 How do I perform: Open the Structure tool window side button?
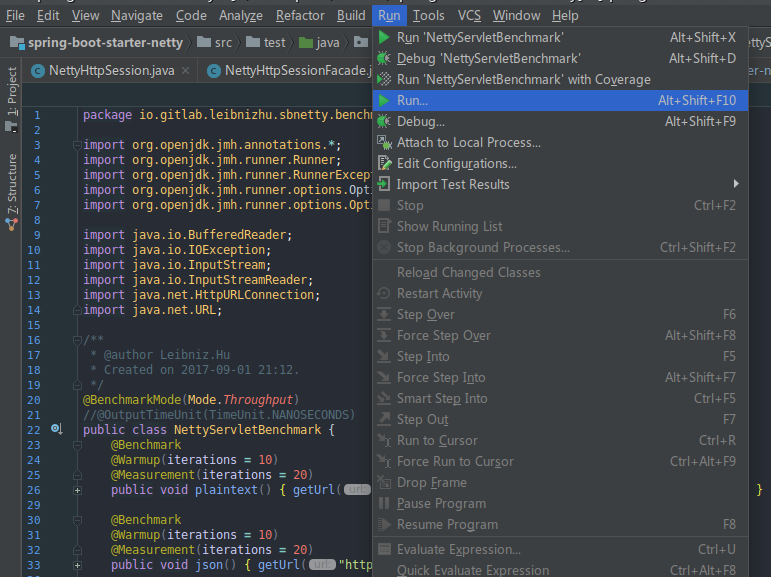tap(12, 190)
